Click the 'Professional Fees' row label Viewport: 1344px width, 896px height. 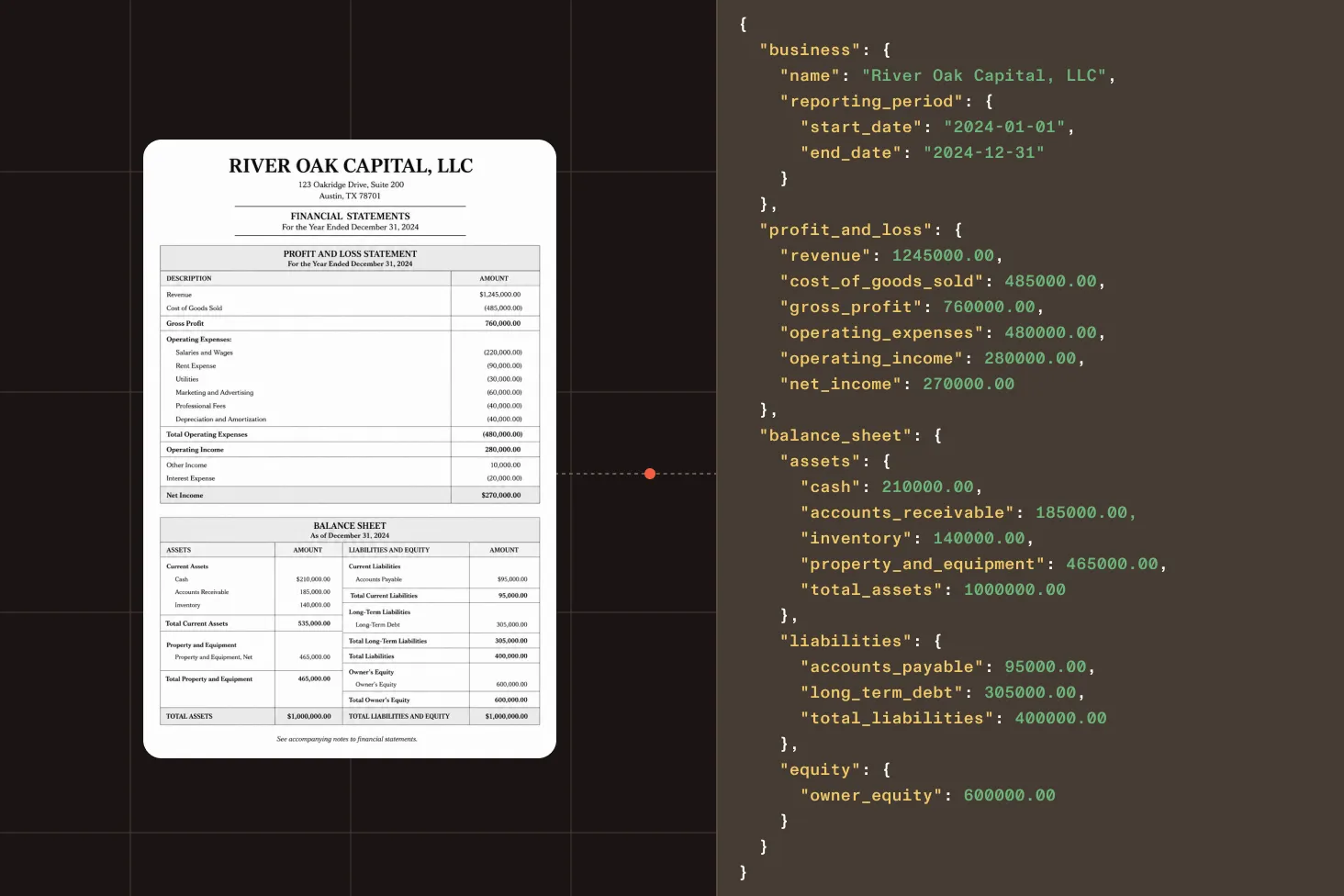201,406
